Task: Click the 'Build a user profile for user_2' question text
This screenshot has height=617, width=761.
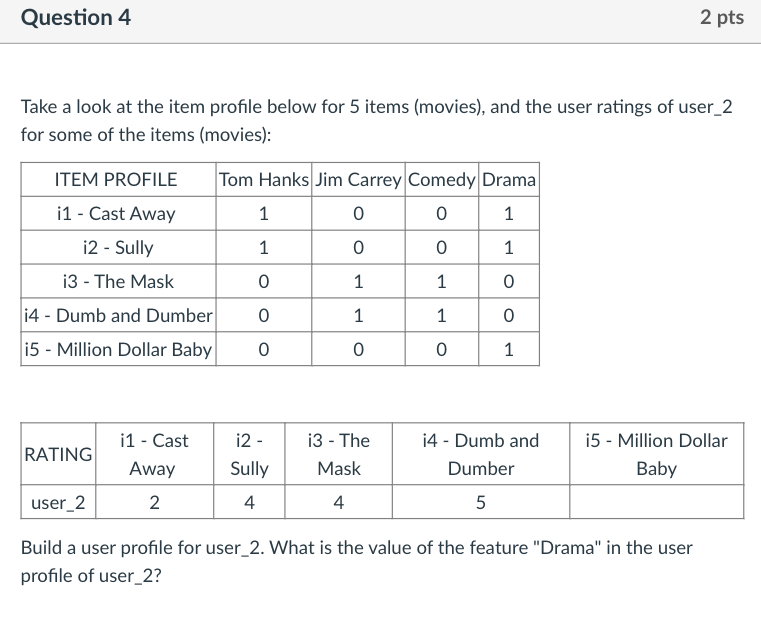Action: [x=356, y=562]
